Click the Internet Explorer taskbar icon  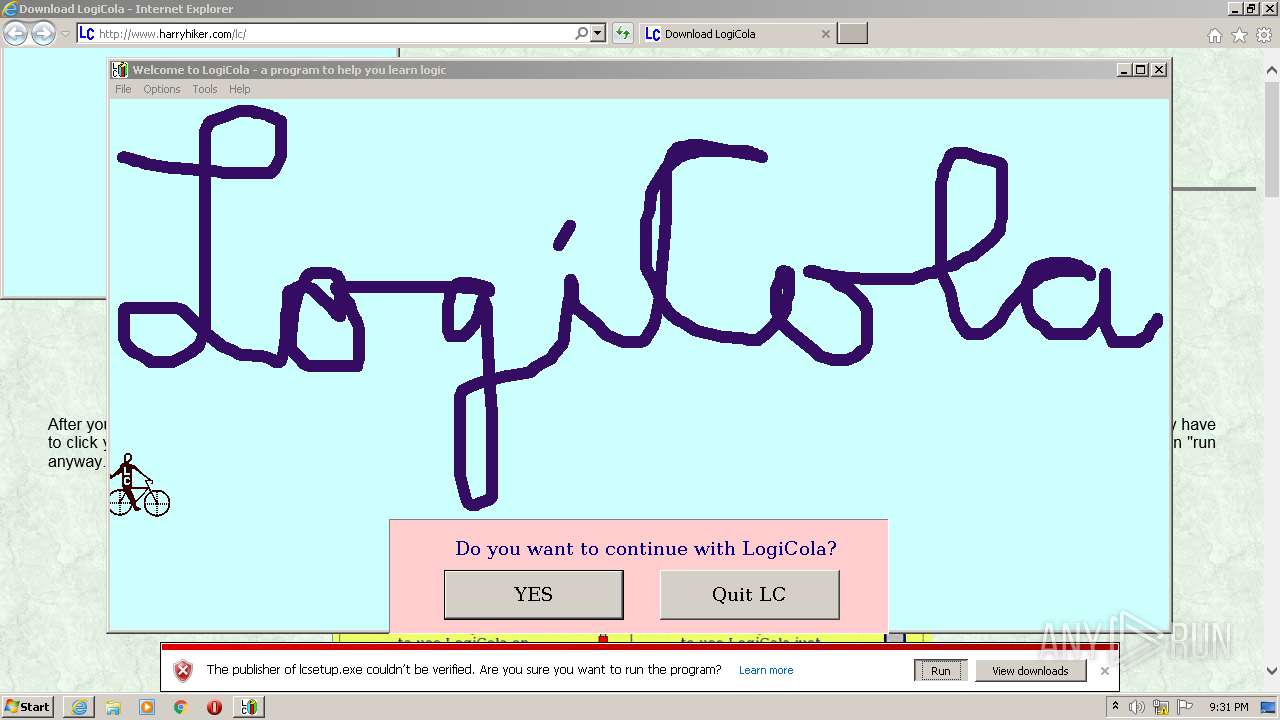point(79,707)
